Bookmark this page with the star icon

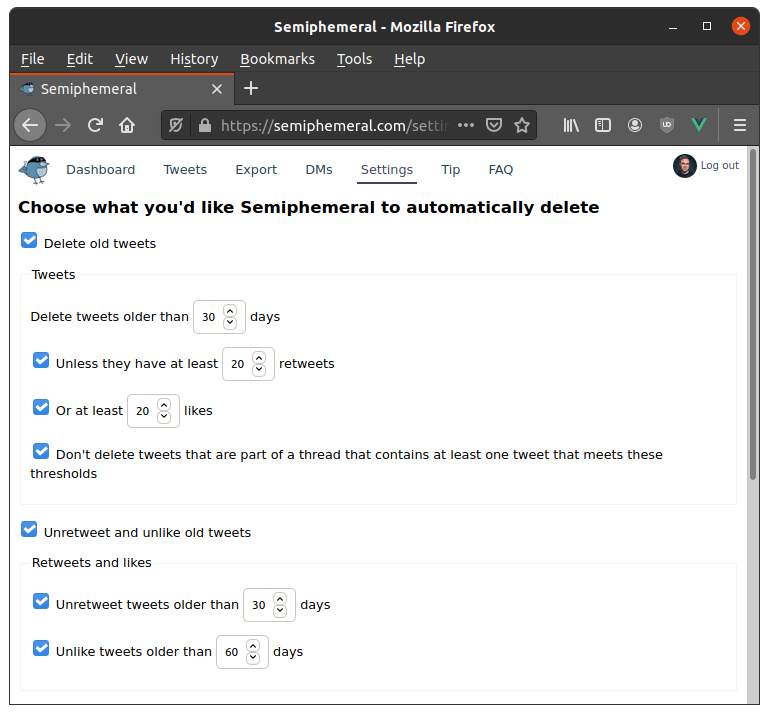click(521, 125)
